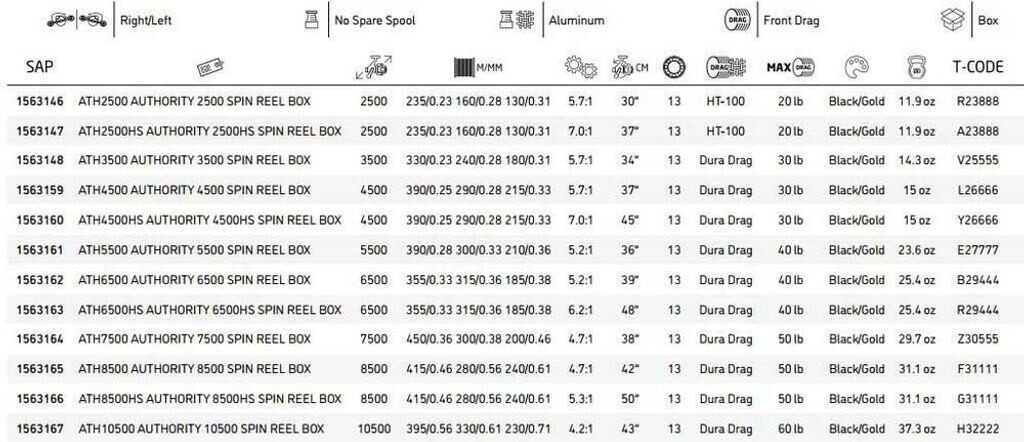1024x442 pixels.
Task: Select the ATH6500HS AUTHORITY 6500HS row description
Action: pos(209,310)
